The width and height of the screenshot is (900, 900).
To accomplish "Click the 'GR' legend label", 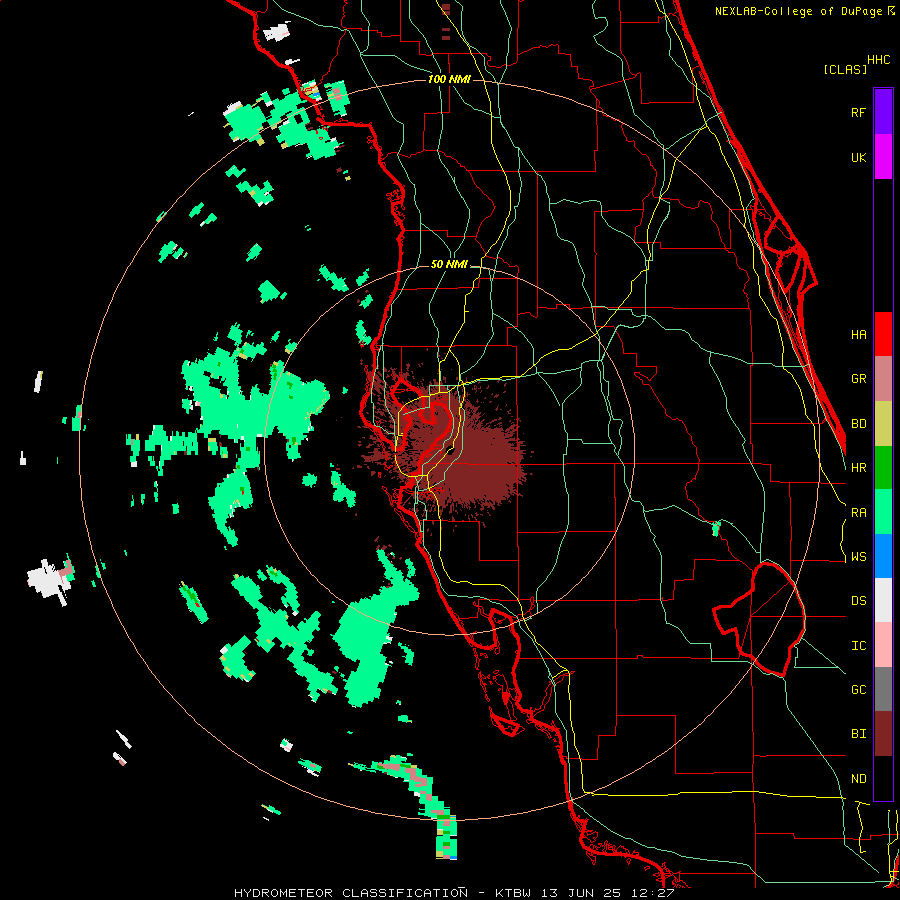I will pyautogui.click(x=859, y=379).
